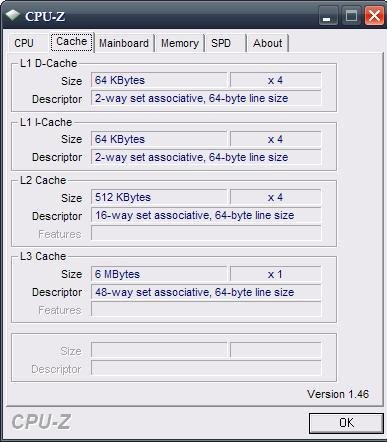Screen dimensions: 388x442
Task: Click the empty size field in the unnamed bottom group
Action: [159, 350]
